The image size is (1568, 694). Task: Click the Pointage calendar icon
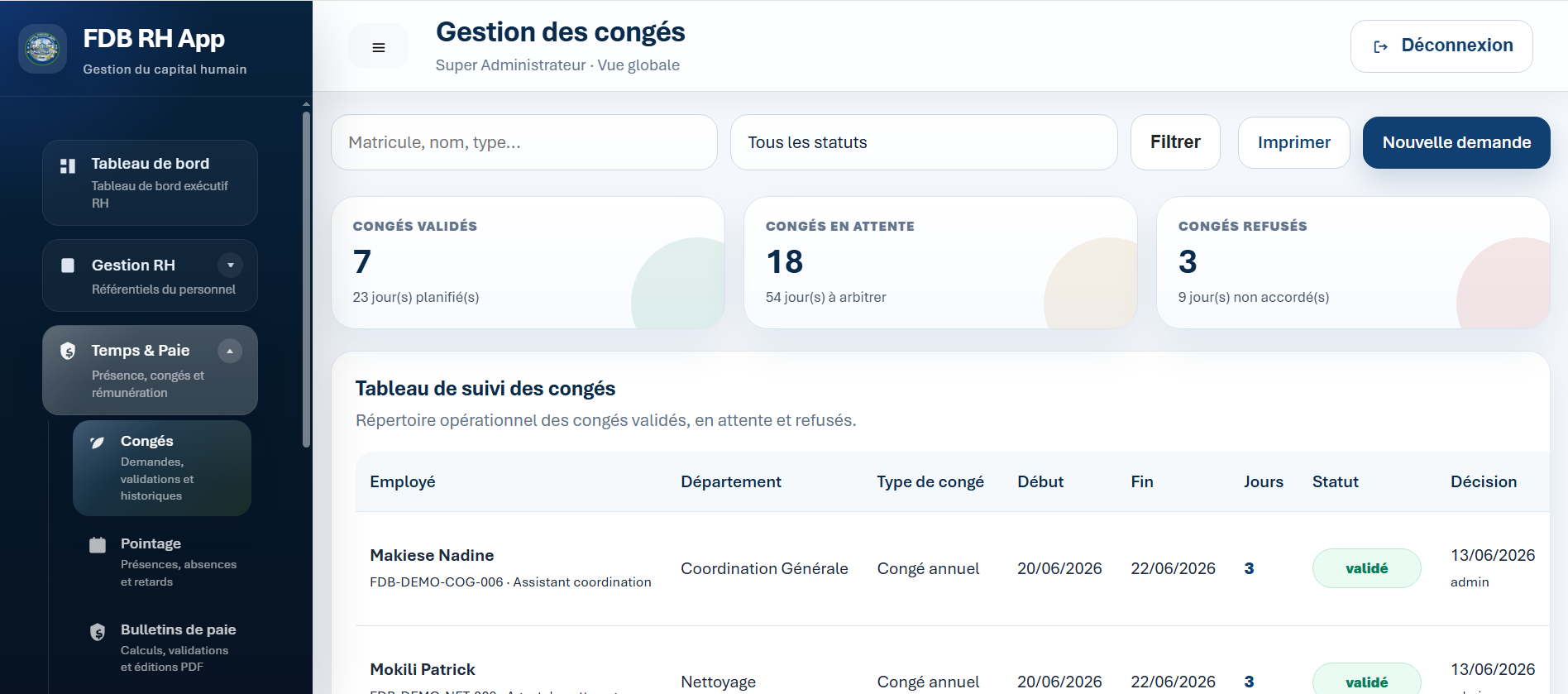point(98,544)
